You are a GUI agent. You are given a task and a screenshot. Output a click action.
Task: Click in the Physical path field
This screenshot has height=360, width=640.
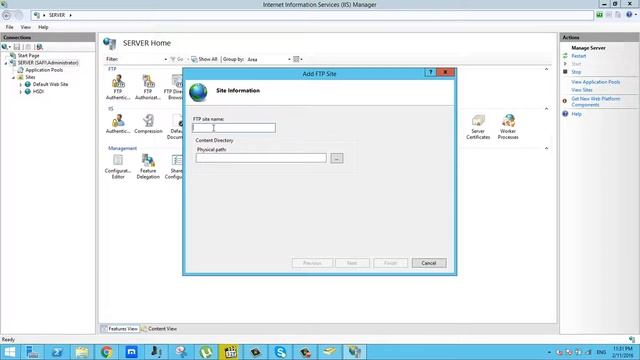click(x=261, y=158)
